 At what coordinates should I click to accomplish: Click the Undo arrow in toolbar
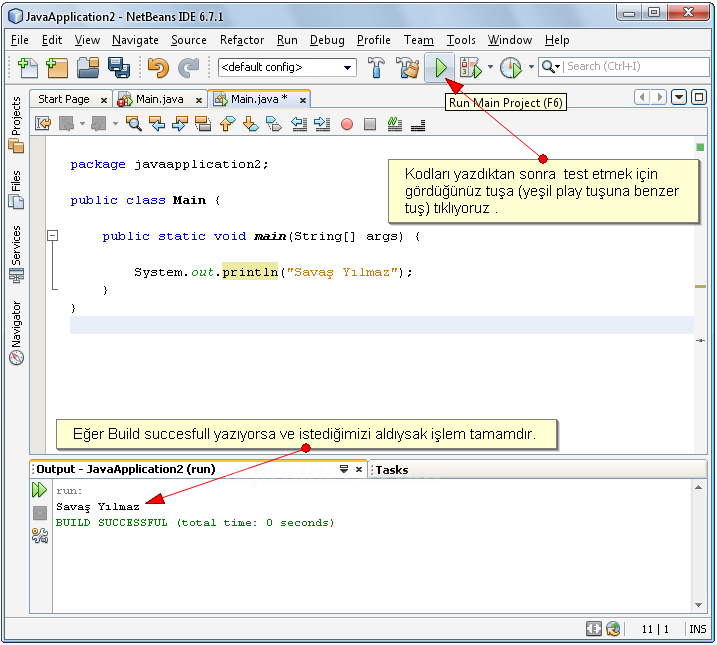coord(158,68)
